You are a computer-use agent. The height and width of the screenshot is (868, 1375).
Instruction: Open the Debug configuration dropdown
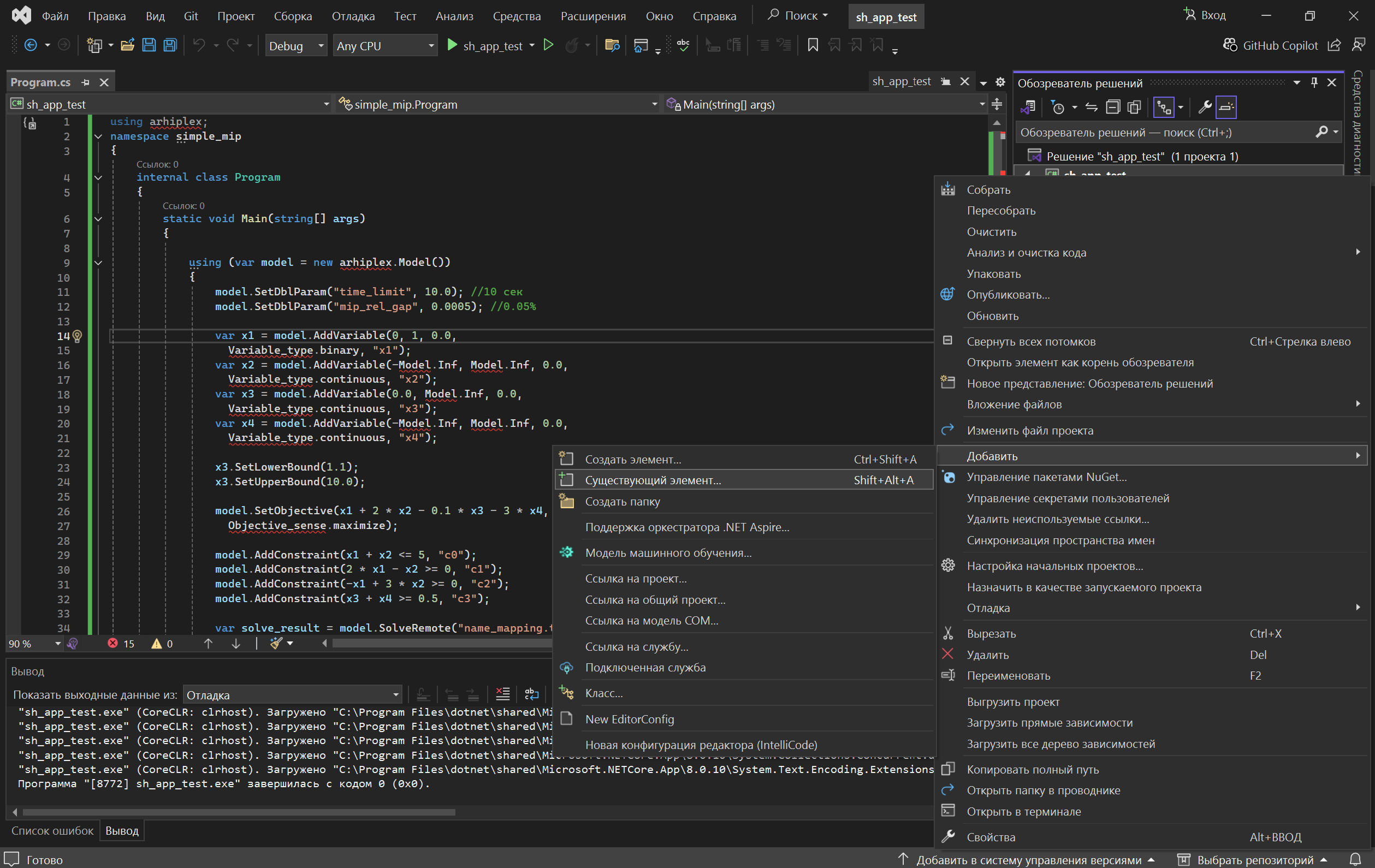pos(296,46)
